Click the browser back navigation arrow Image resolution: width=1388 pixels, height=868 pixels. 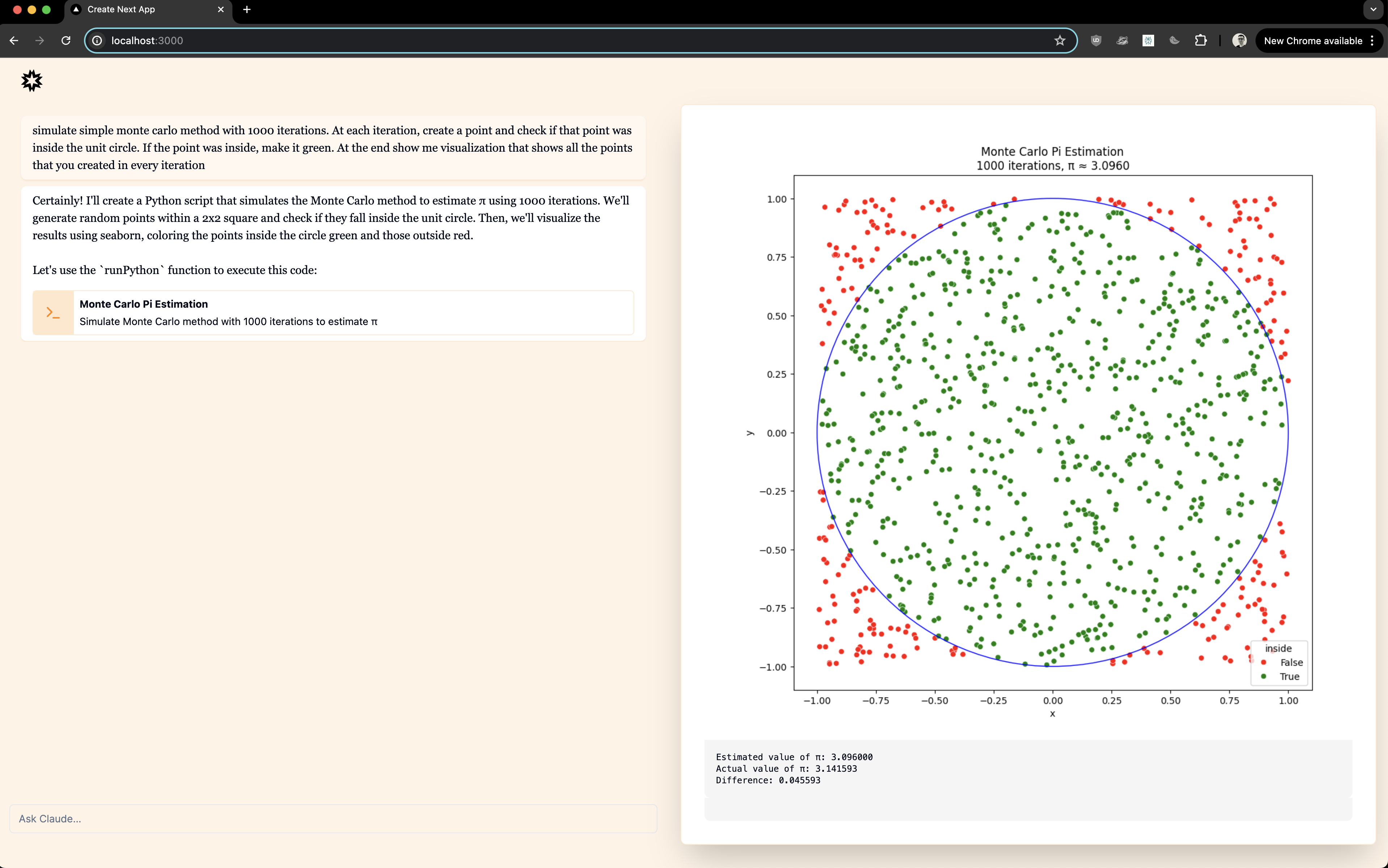click(x=14, y=41)
